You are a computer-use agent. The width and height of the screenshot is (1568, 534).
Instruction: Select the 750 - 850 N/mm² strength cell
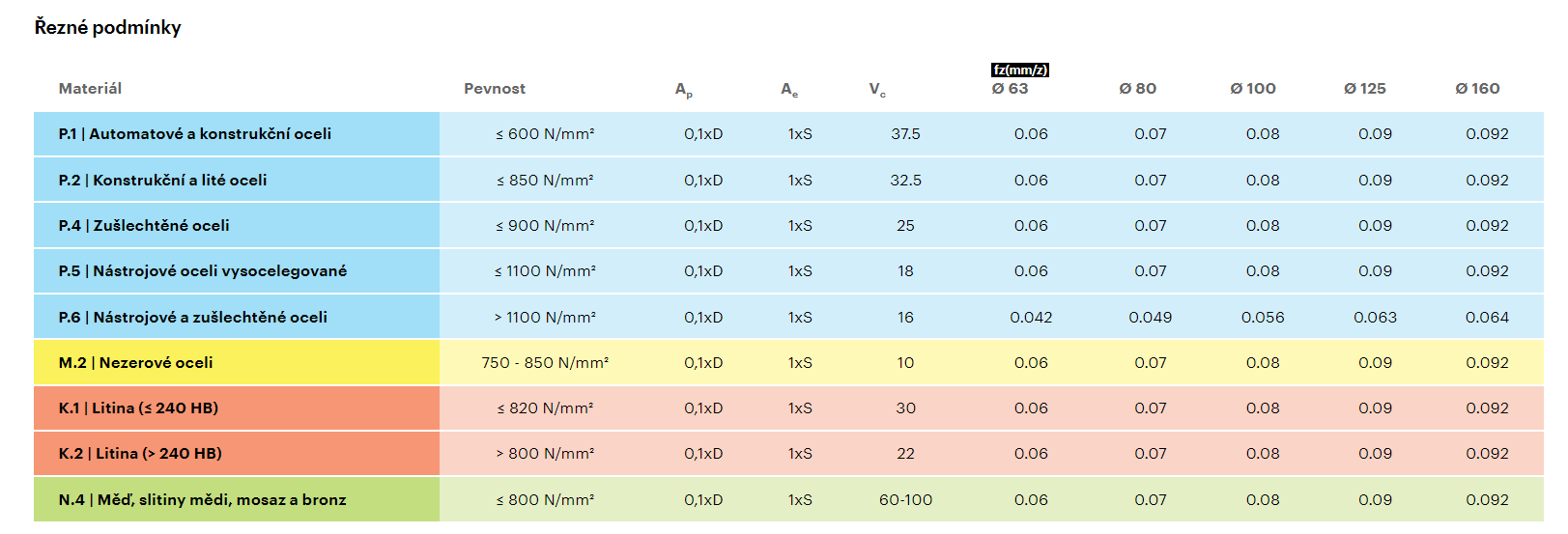545,363
